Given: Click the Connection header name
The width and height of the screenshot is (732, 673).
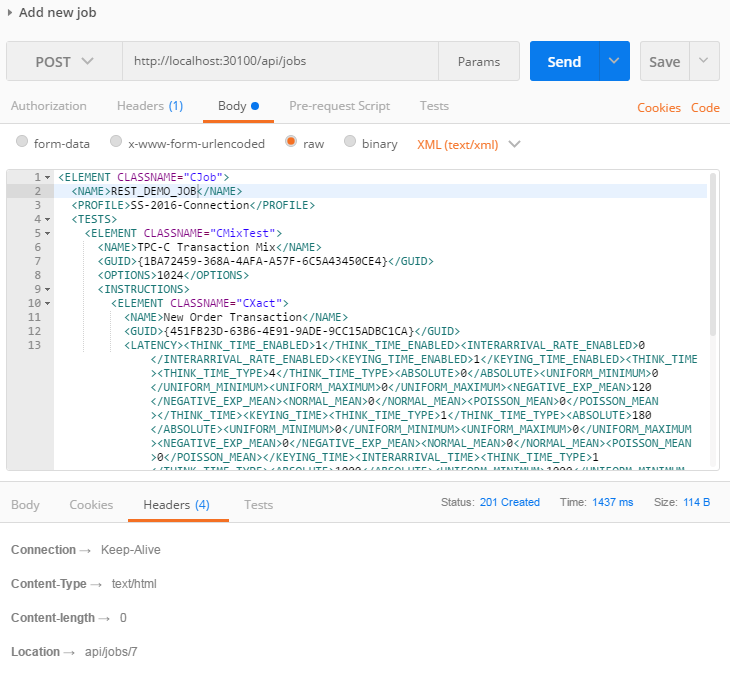Looking at the screenshot, I should [x=43, y=550].
